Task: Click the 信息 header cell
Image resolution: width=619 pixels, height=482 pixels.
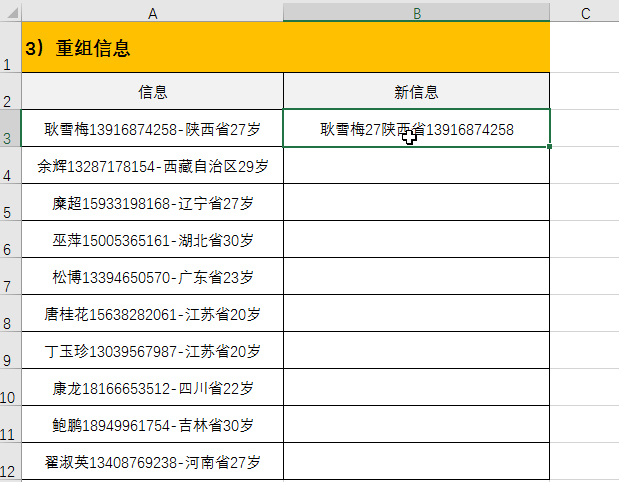Action: tap(152, 91)
